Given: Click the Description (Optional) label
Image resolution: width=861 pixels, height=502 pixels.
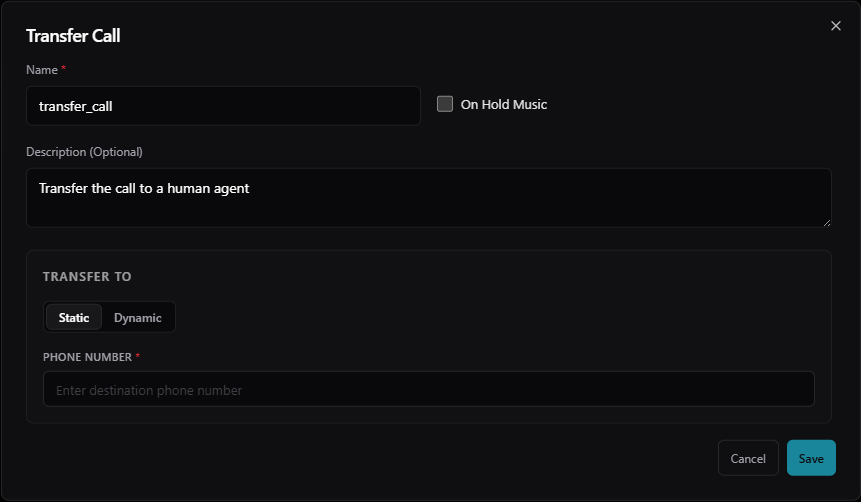Looking at the screenshot, I should 84,152.
